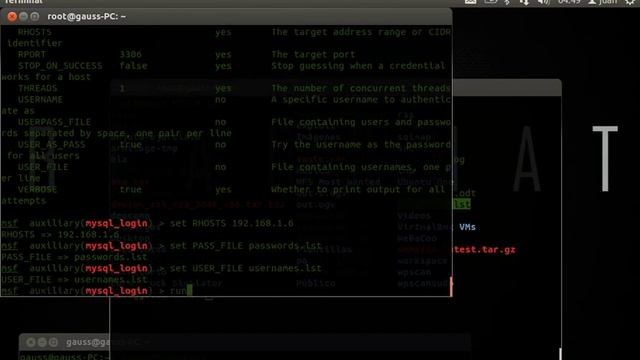Click the USERNAME option name
The height and width of the screenshot is (360, 640).
pyautogui.click(x=40, y=100)
